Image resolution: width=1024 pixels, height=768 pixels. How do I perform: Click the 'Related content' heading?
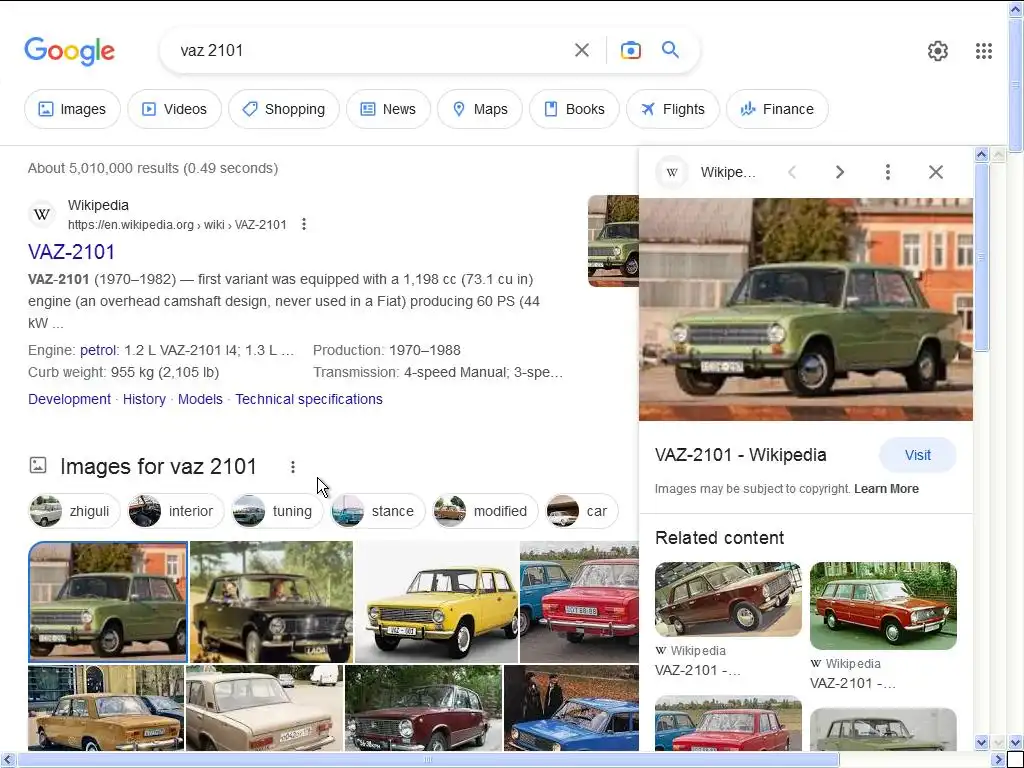719,538
